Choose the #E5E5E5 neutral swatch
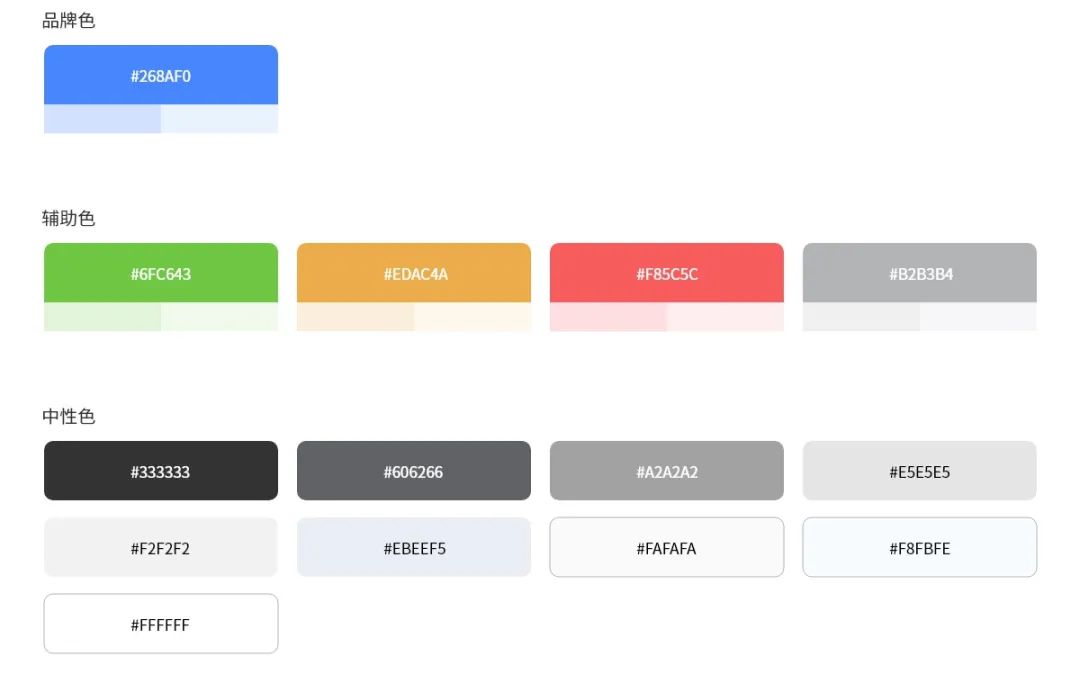This screenshot has width=1080, height=674. click(x=920, y=471)
